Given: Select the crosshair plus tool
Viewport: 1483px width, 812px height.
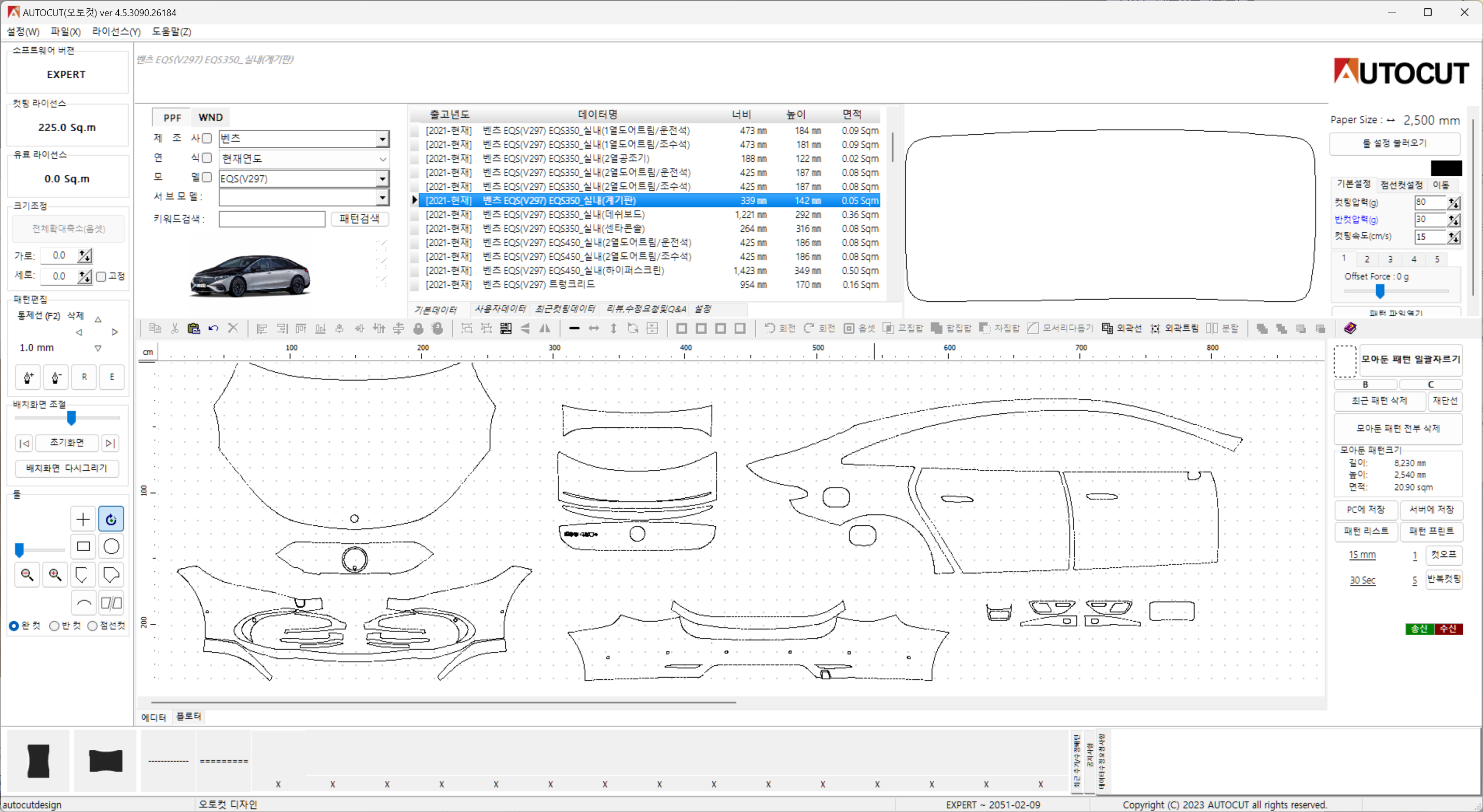Looking at the screenshot, I should 83,519.
